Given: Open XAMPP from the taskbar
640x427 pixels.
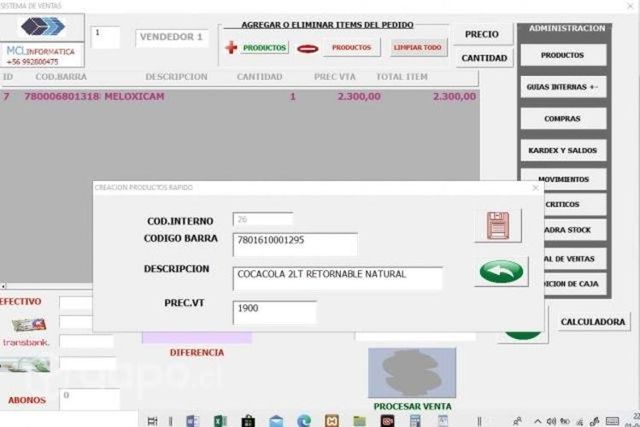Looking at the screenshot, I should pos(331,421).
